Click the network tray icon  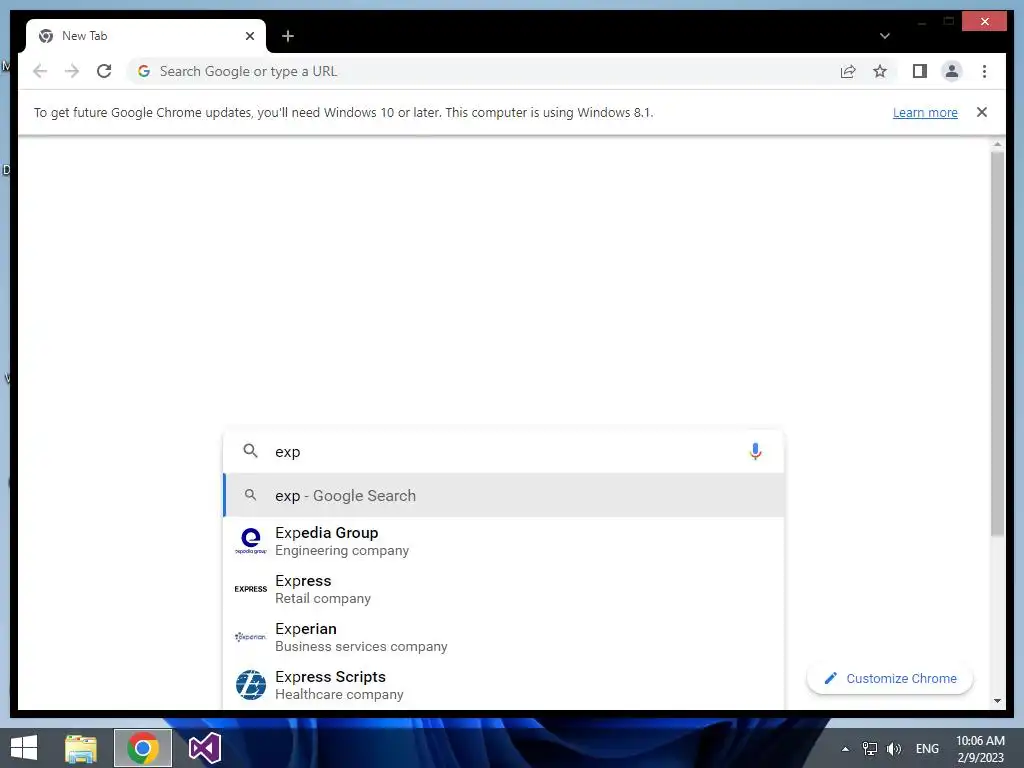pyautogui.click(x=869, y=749)
